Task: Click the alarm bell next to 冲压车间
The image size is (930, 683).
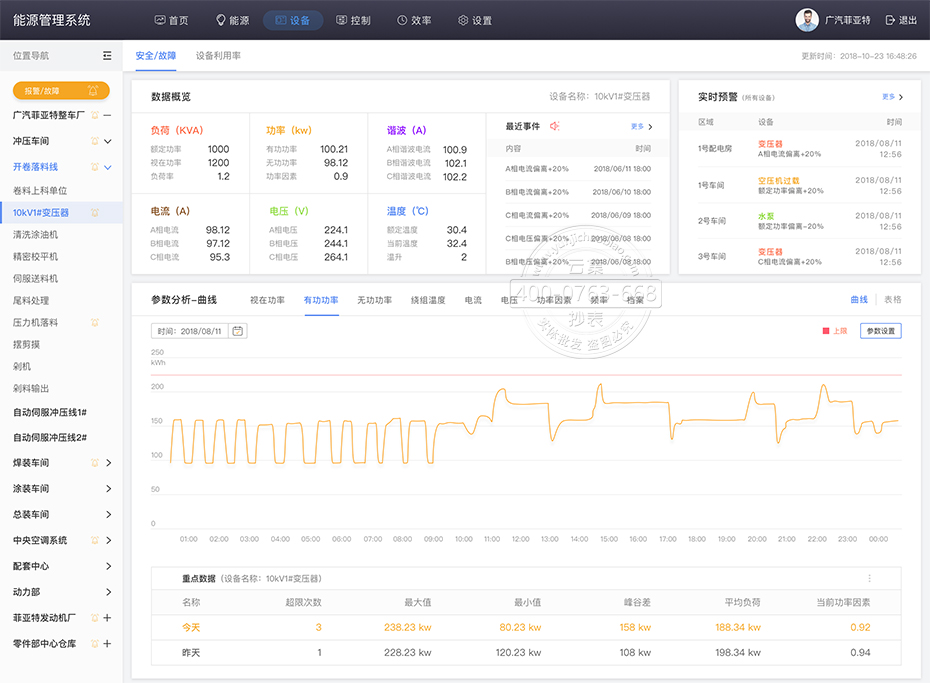Action: (x=94, y=141)
